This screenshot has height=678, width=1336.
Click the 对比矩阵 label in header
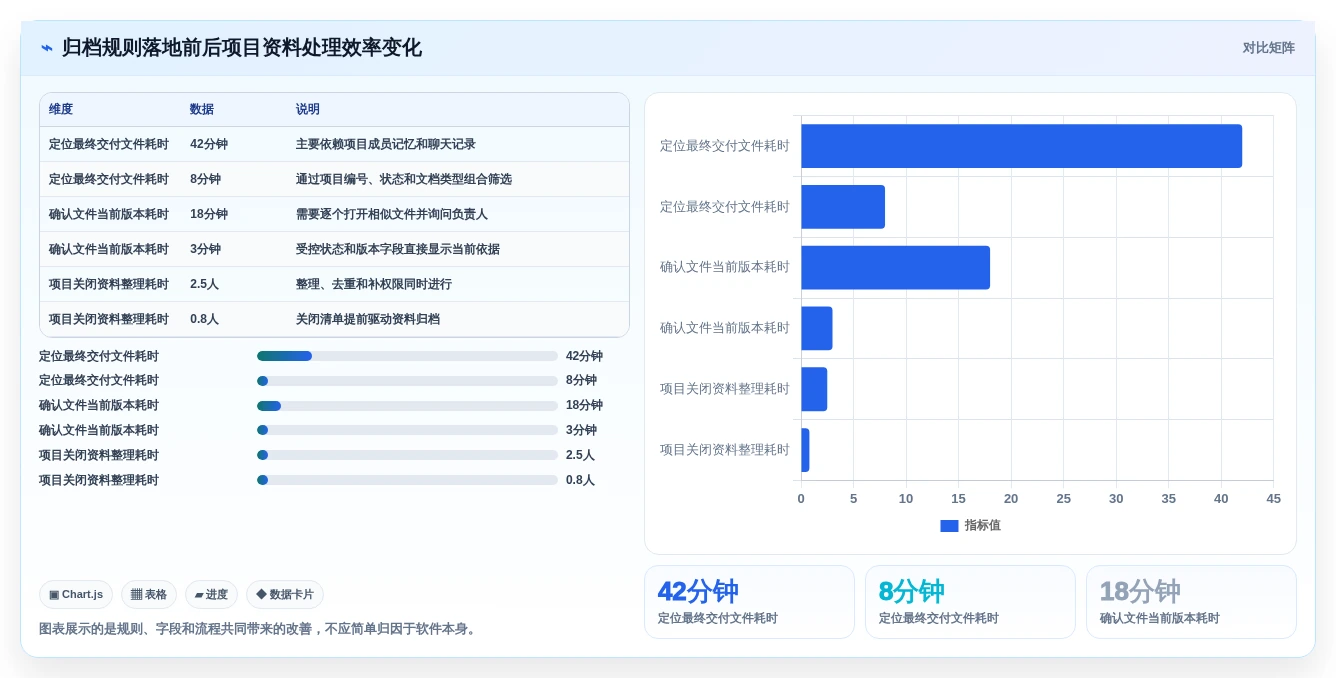(1268, 48)
